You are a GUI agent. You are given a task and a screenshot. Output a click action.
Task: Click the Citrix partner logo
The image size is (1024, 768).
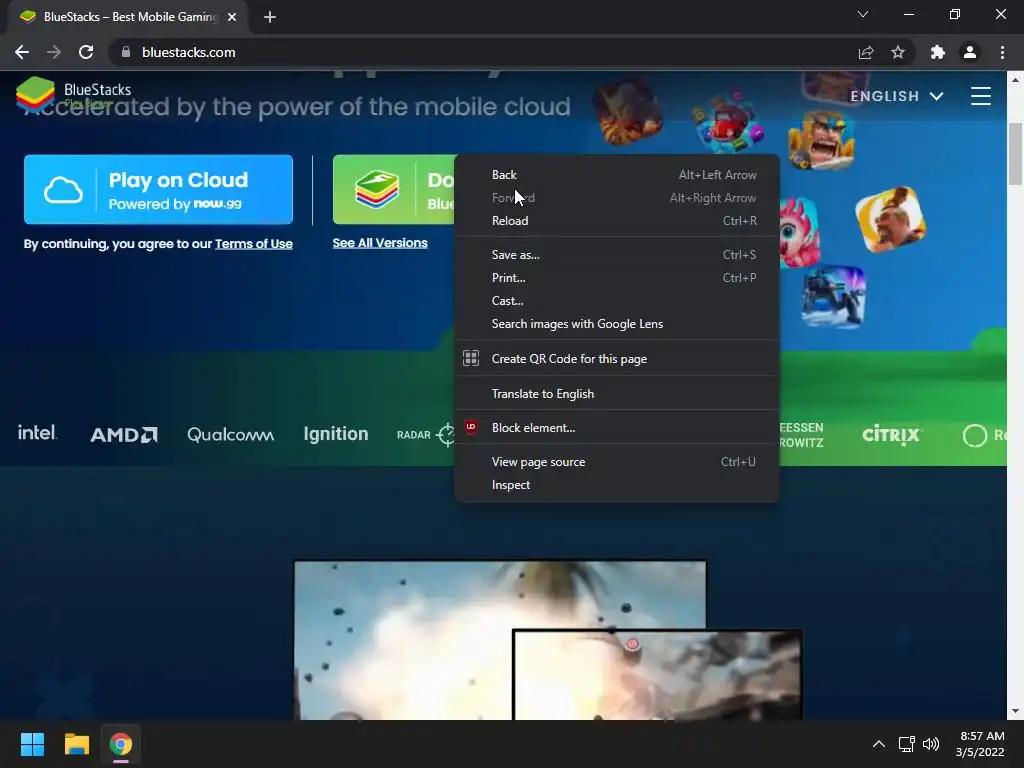(x=891, y=434)
